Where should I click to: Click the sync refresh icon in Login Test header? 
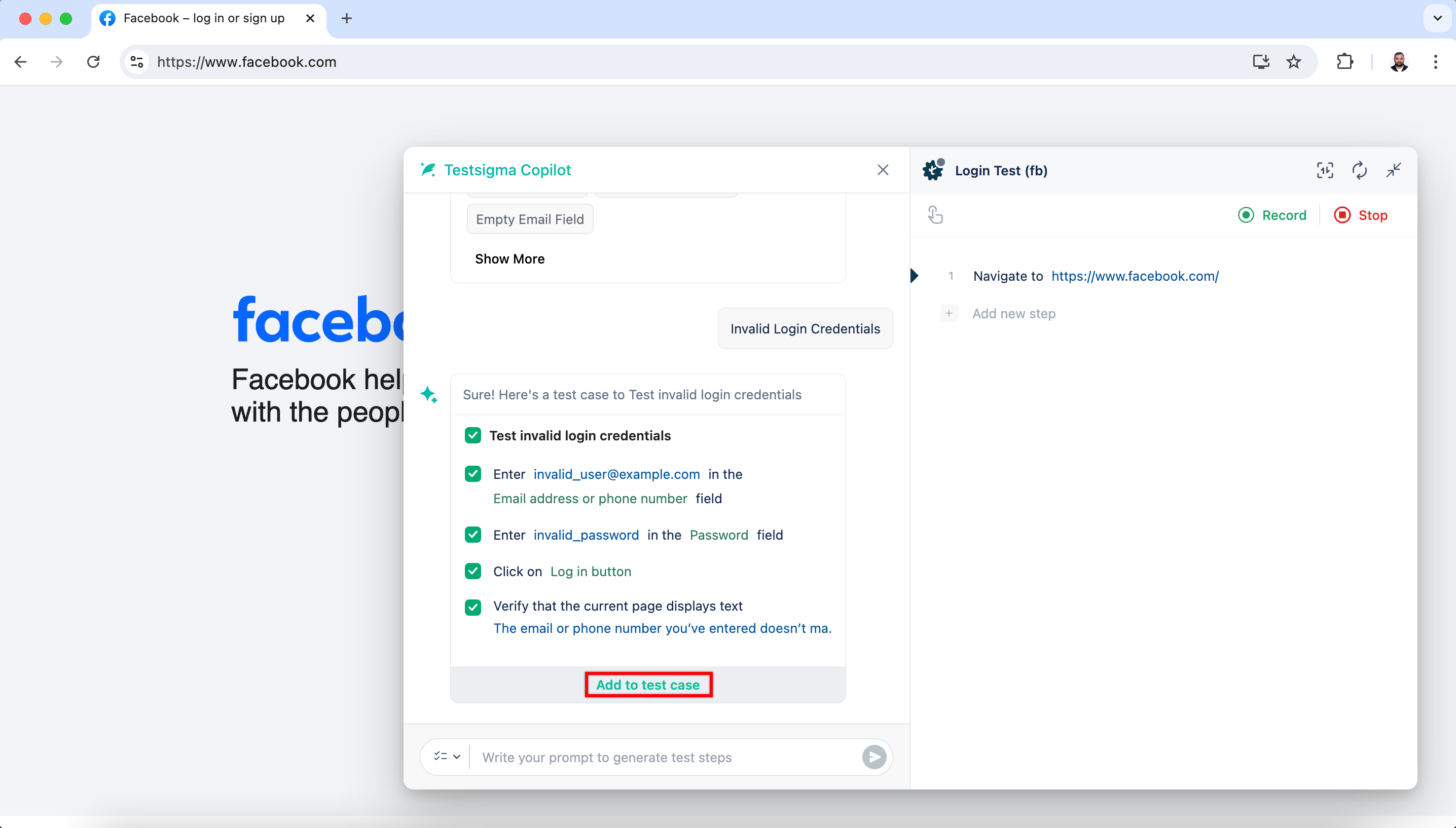point(1359,170)
